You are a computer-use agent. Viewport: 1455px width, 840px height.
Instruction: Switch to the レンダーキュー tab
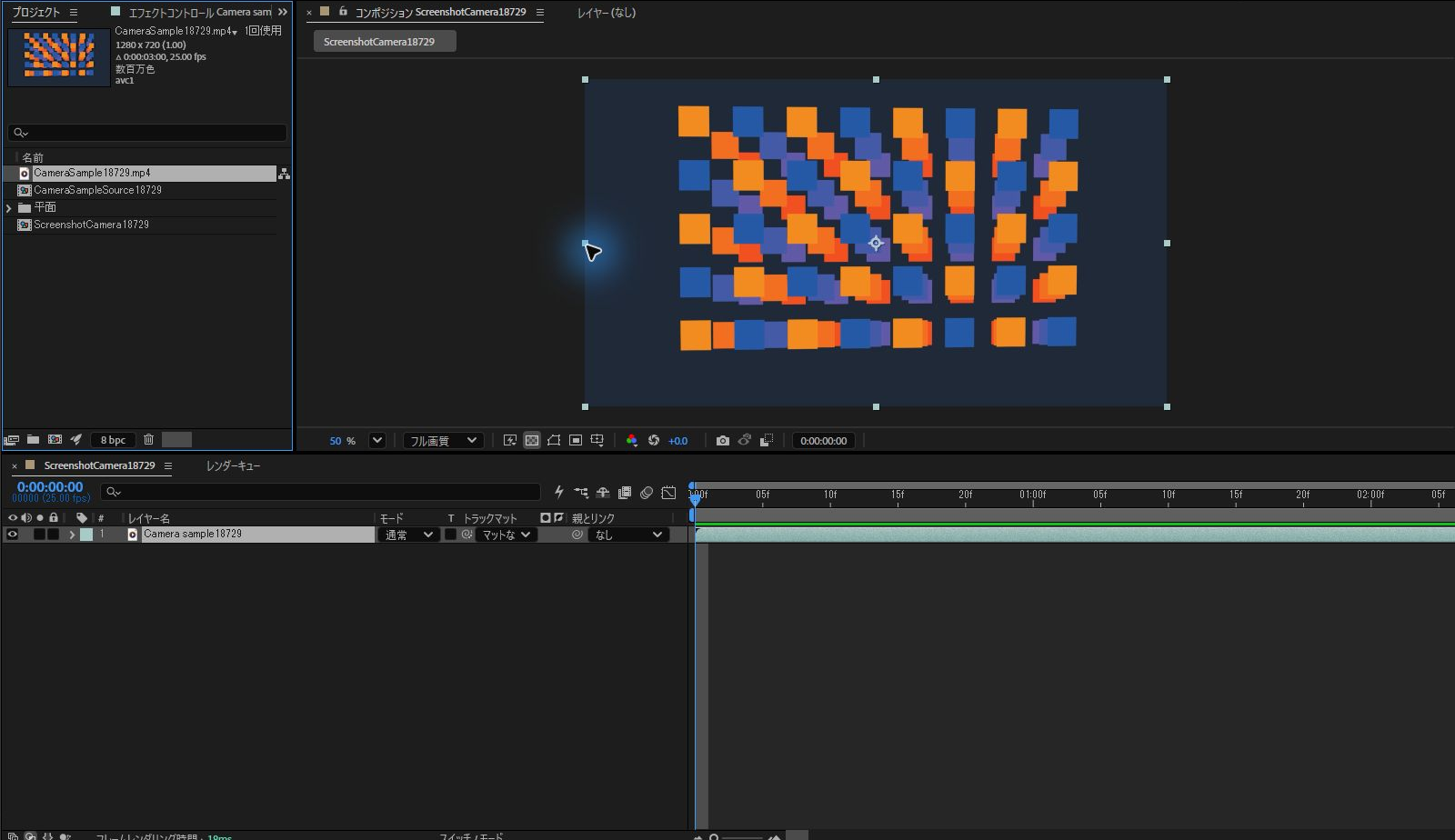[234, 465]
